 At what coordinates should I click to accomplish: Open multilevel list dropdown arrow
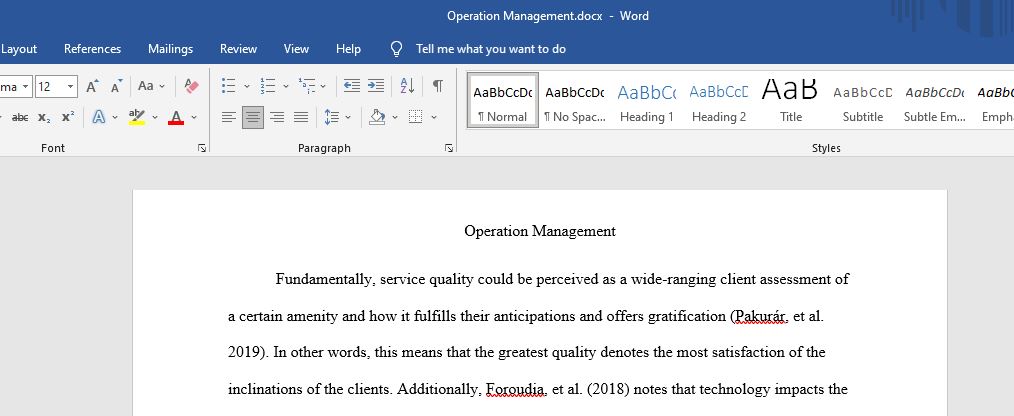point(323,86)
